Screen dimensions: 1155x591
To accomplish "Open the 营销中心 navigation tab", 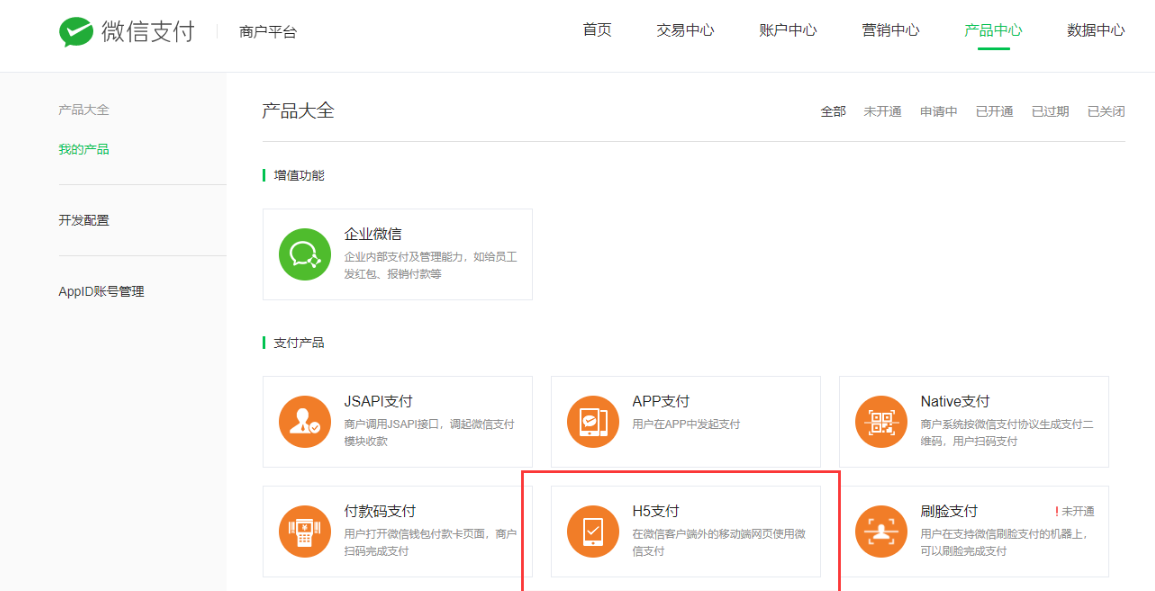I will click(x=891, y=31).
